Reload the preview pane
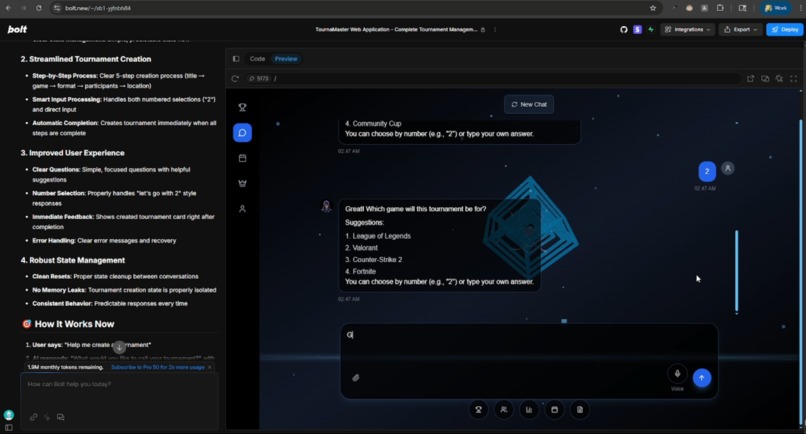Viewport: 806px width, 434px height. click(x=235, y=79)
